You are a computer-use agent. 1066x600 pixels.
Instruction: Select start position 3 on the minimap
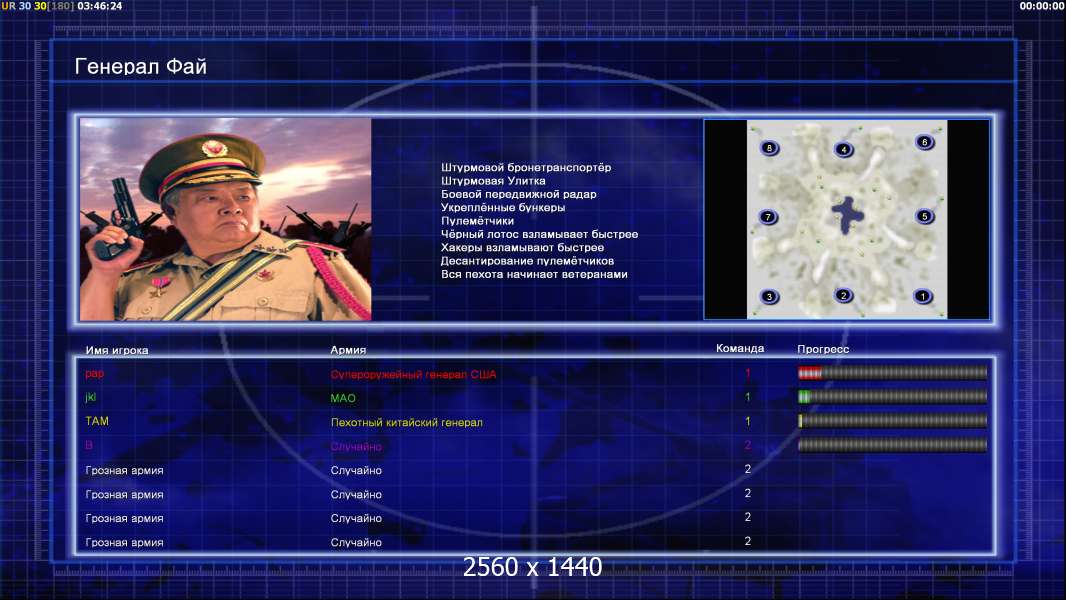[x=769, y=297]
